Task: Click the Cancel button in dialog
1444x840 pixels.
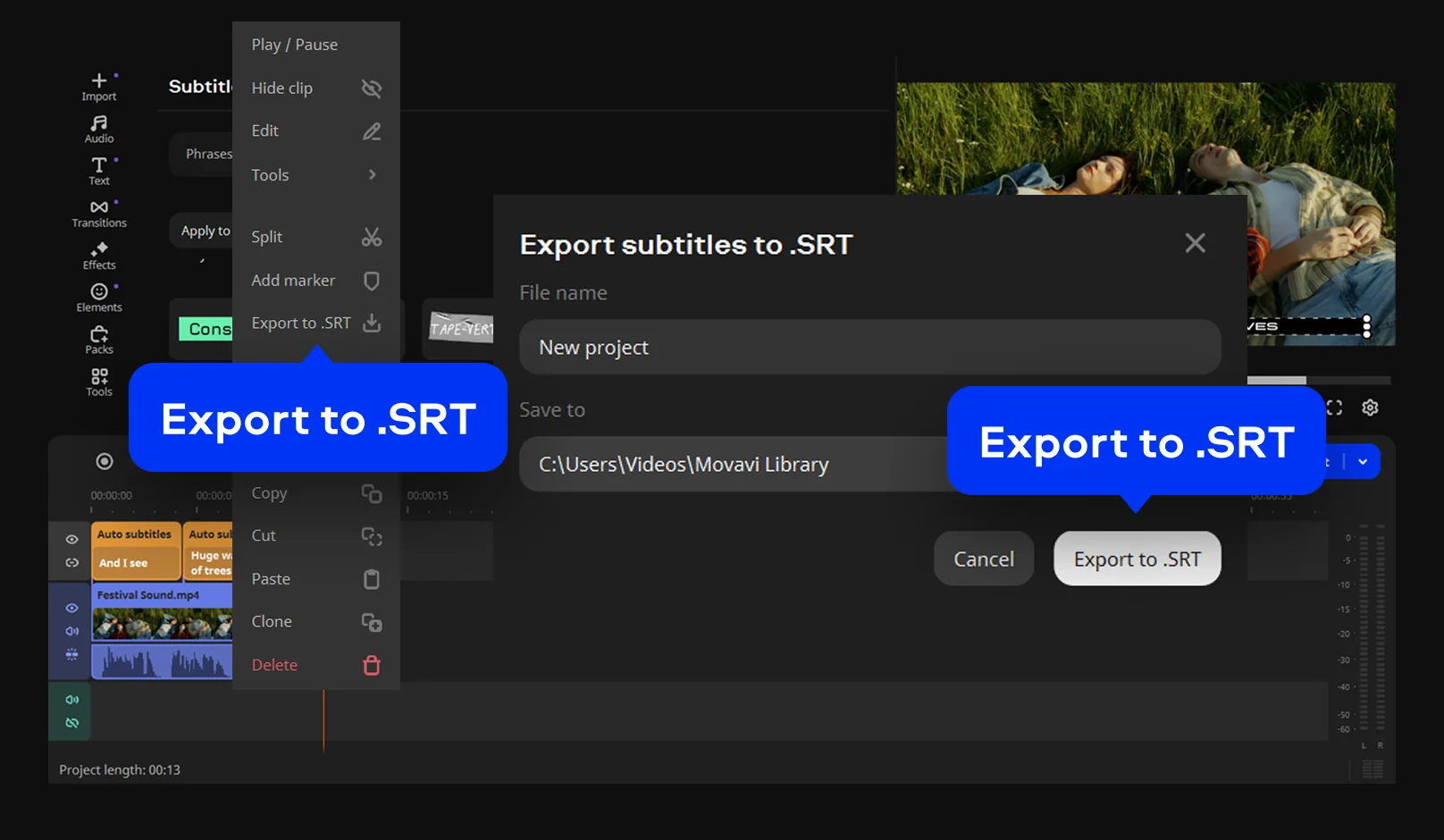Action: tap(984, 559)
